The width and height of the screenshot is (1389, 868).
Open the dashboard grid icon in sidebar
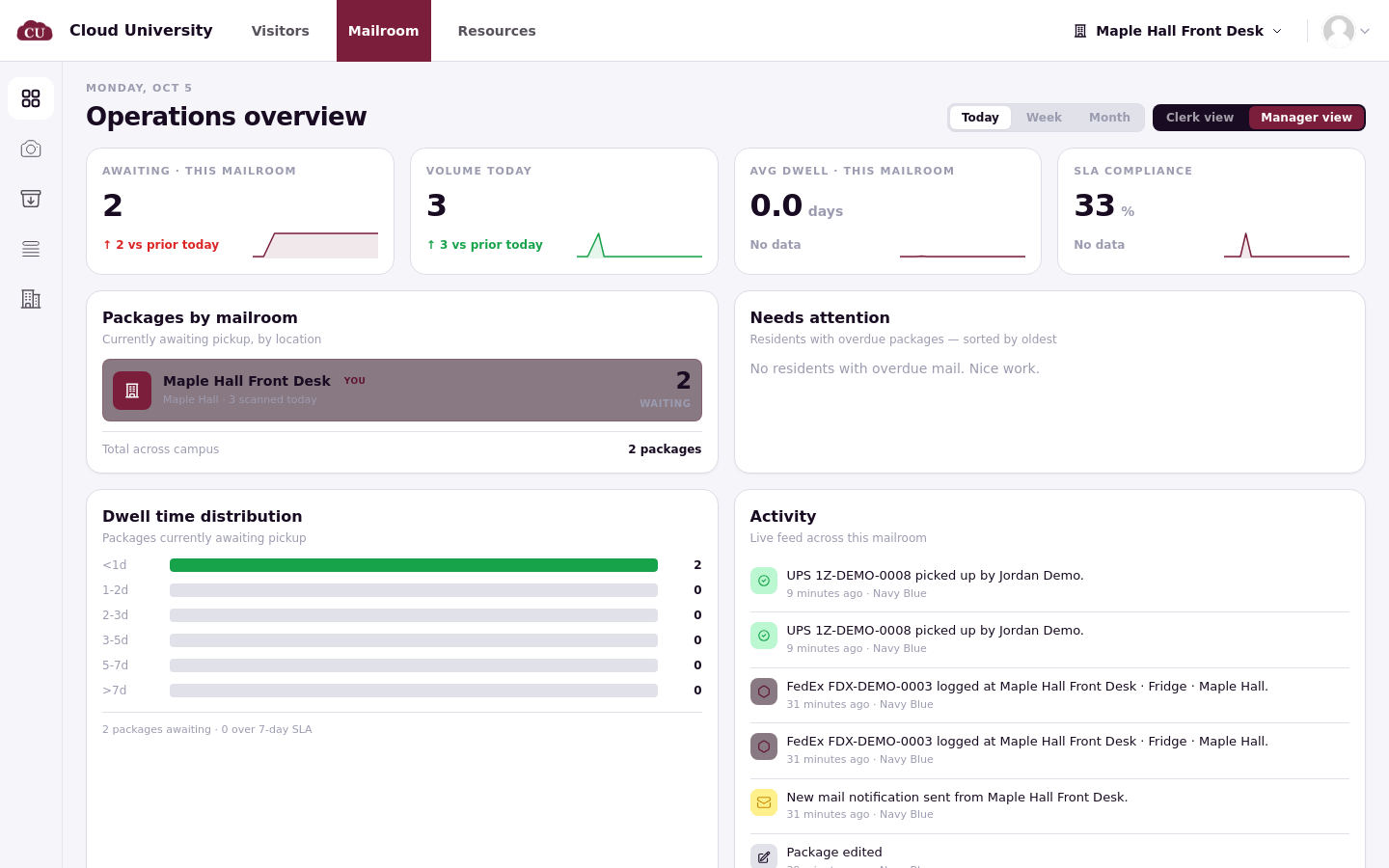pos(31,98)
